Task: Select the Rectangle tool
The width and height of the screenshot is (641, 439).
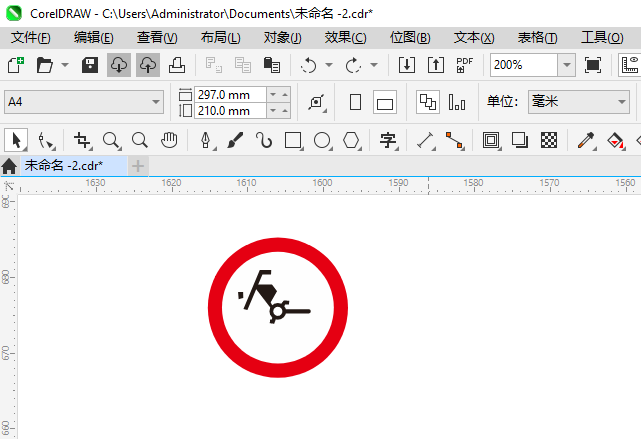Action: 293,141
